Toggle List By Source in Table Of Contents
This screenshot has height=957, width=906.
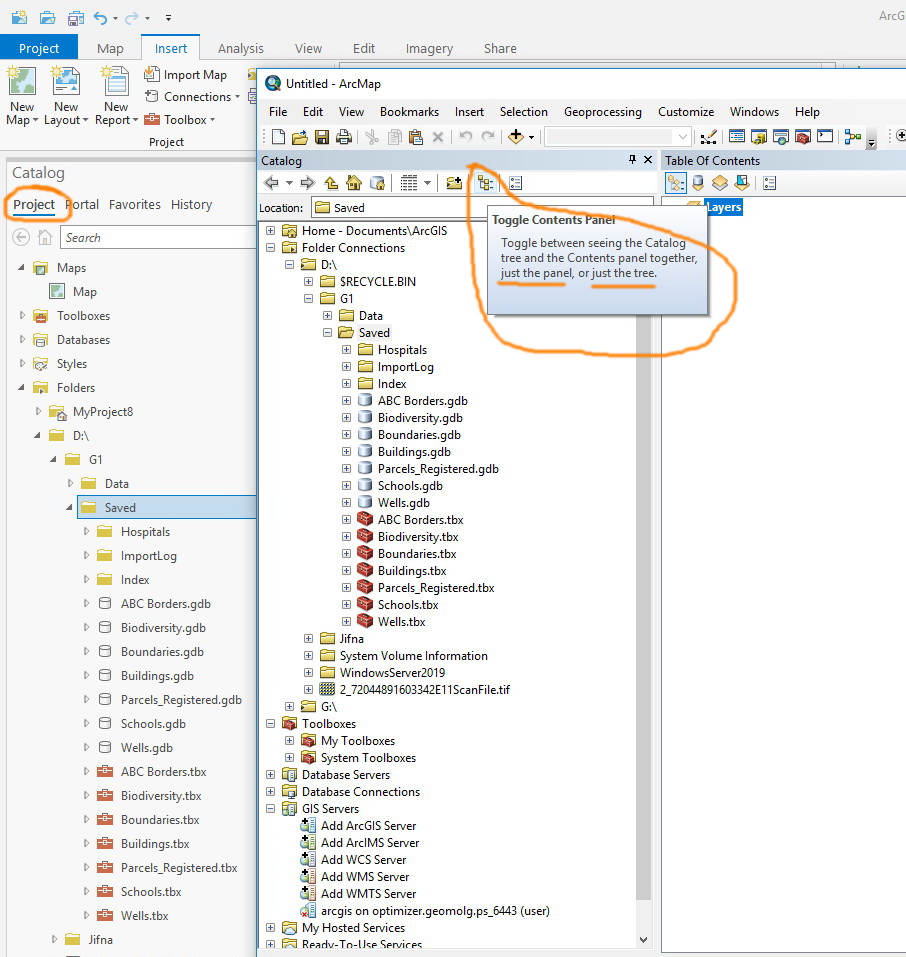coord(698,182)
